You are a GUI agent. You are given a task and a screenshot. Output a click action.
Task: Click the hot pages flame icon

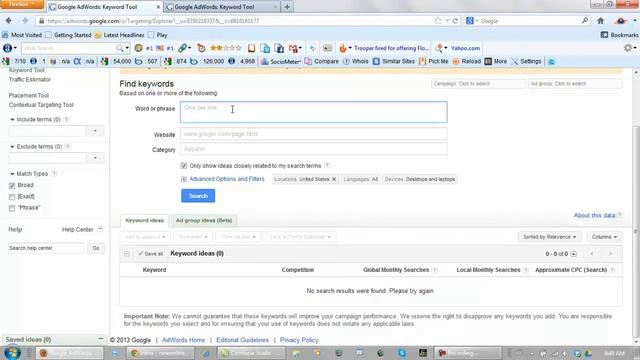(342, 48)
